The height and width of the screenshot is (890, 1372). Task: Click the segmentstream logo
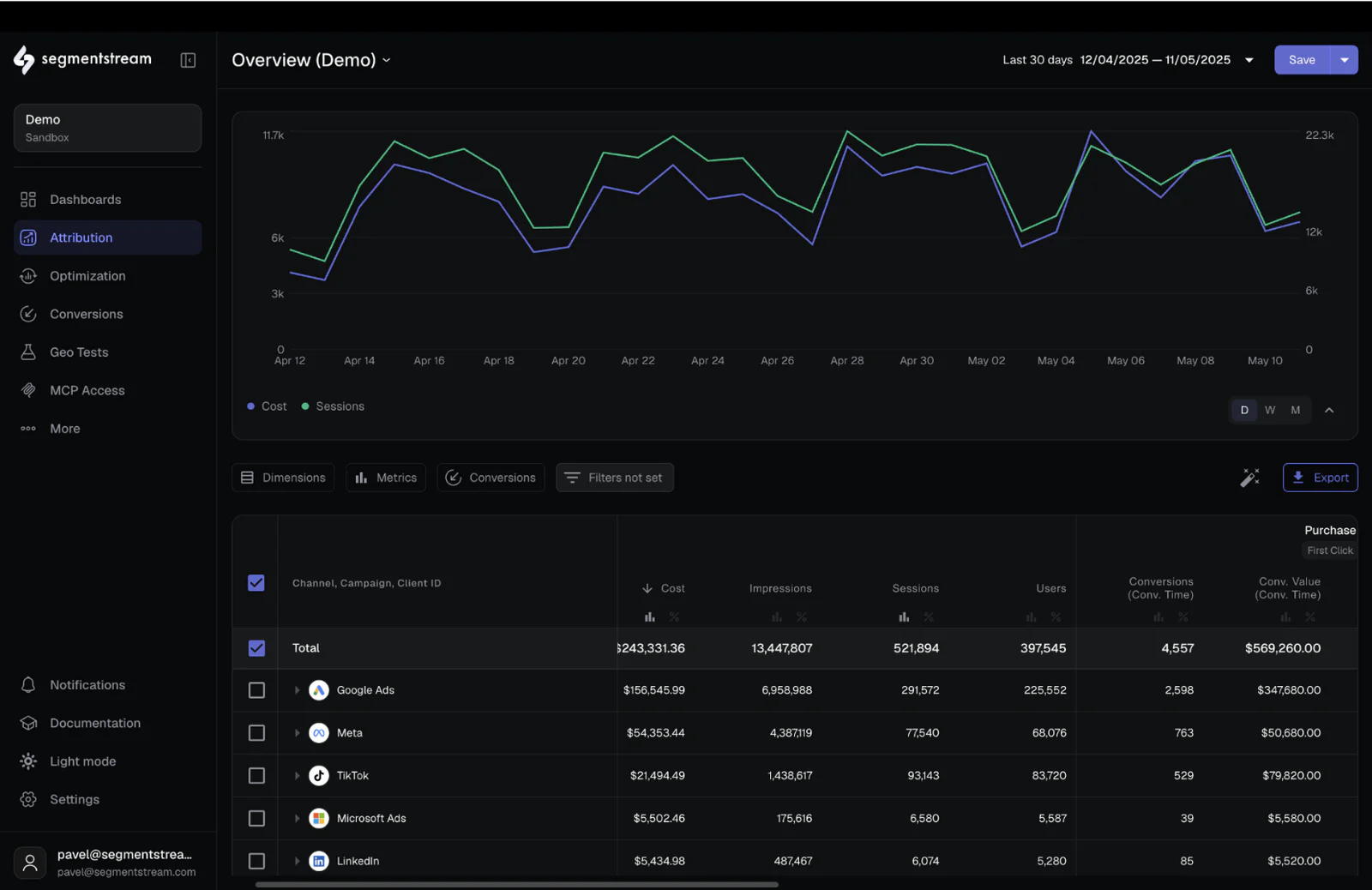coord(82,59)
